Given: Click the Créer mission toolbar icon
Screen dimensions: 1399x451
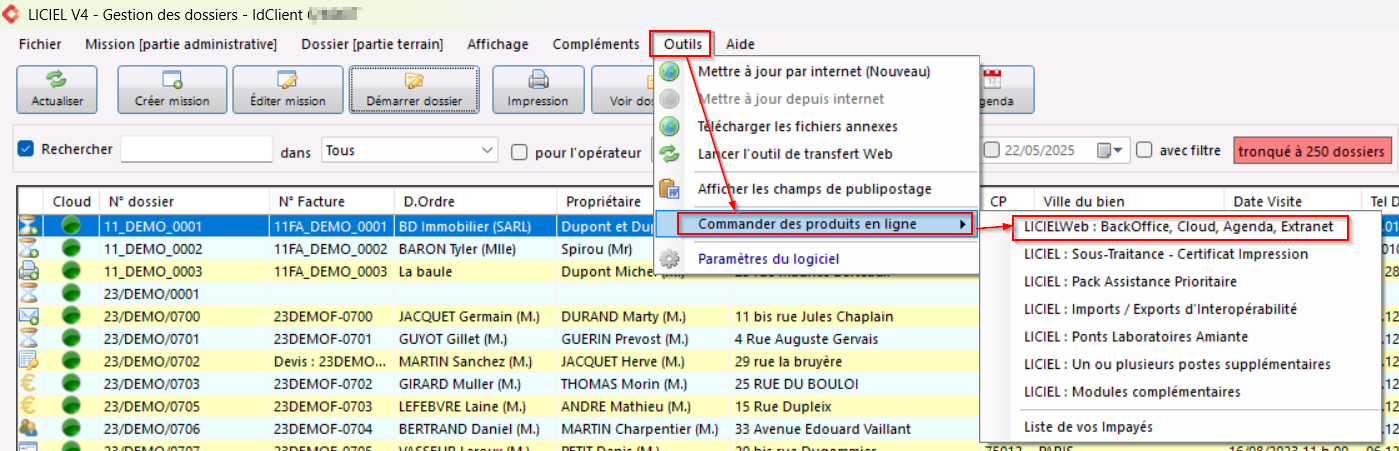Looking at the screenshot, I should point(172,81).
